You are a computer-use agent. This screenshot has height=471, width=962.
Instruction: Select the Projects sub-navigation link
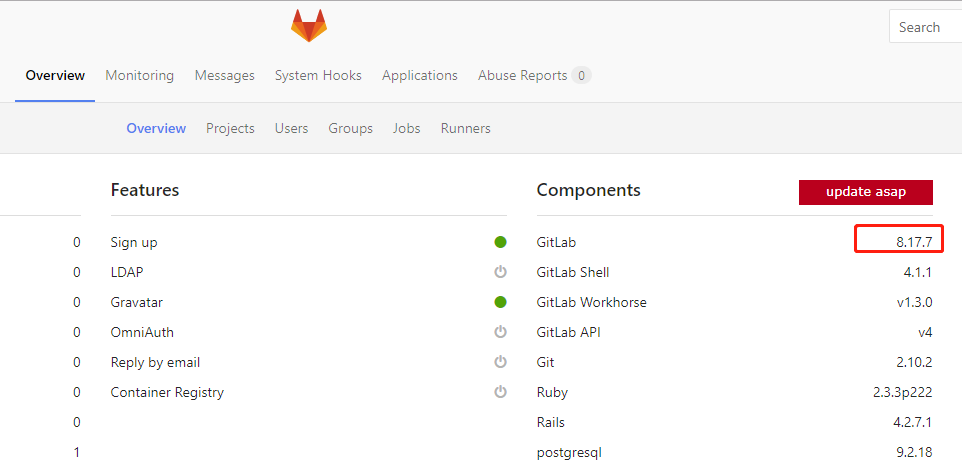point(230,128)
